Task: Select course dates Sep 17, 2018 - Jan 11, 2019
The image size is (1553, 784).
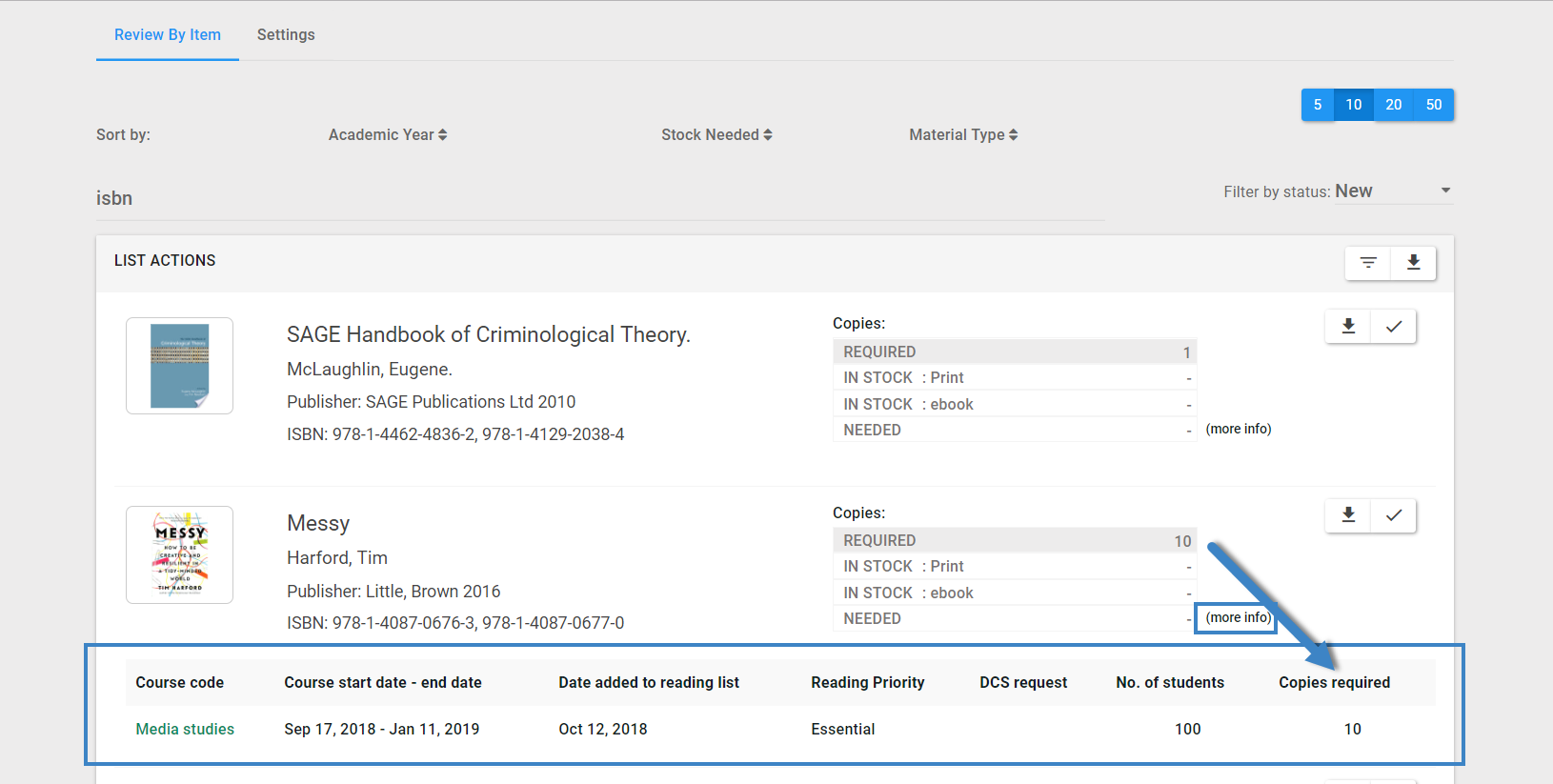Action: pyautogui.click(x=382, y=729)
